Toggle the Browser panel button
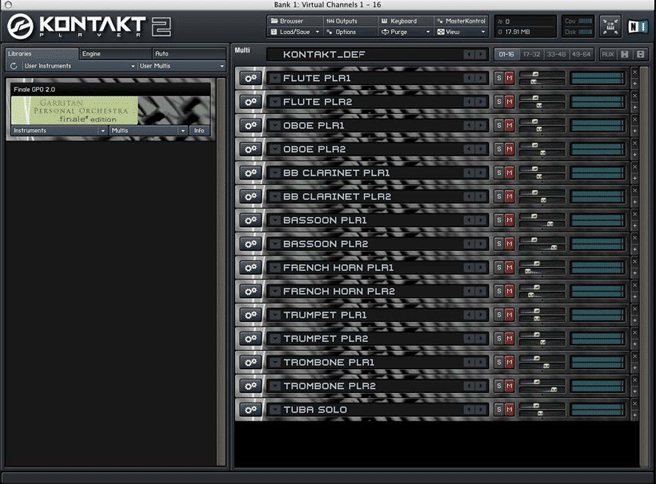This screenshot has height=484, width=656. coord(295,21)
